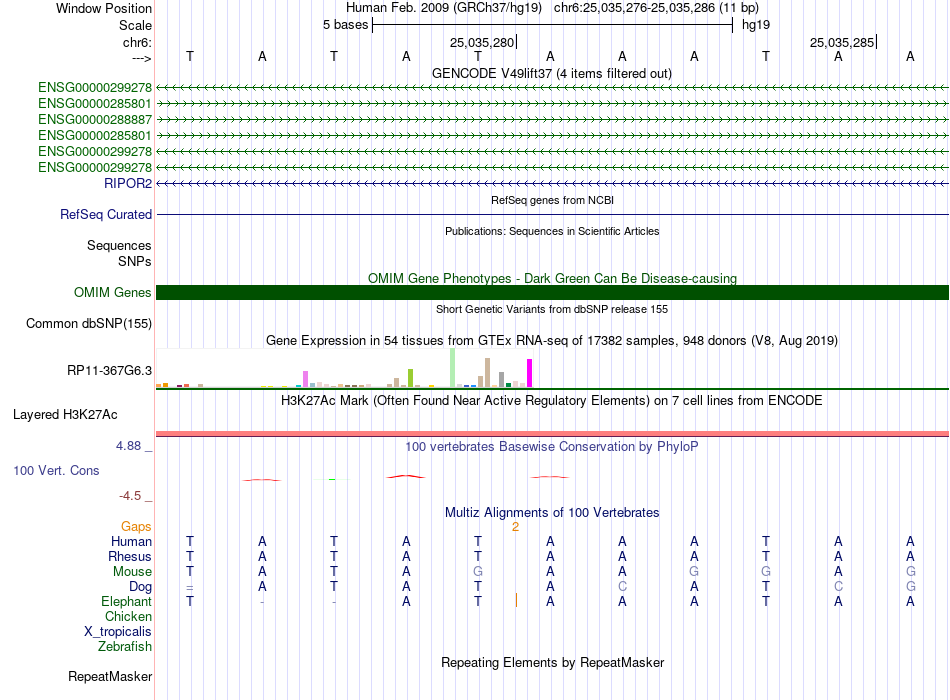Select the Zebrafish alignment row label

tap(125, 646)
